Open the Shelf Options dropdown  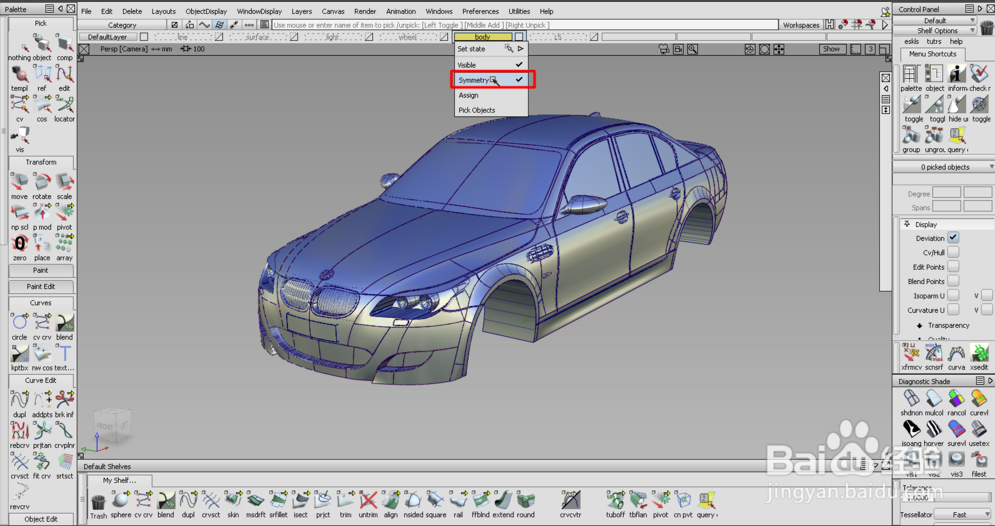click(938, 31)
